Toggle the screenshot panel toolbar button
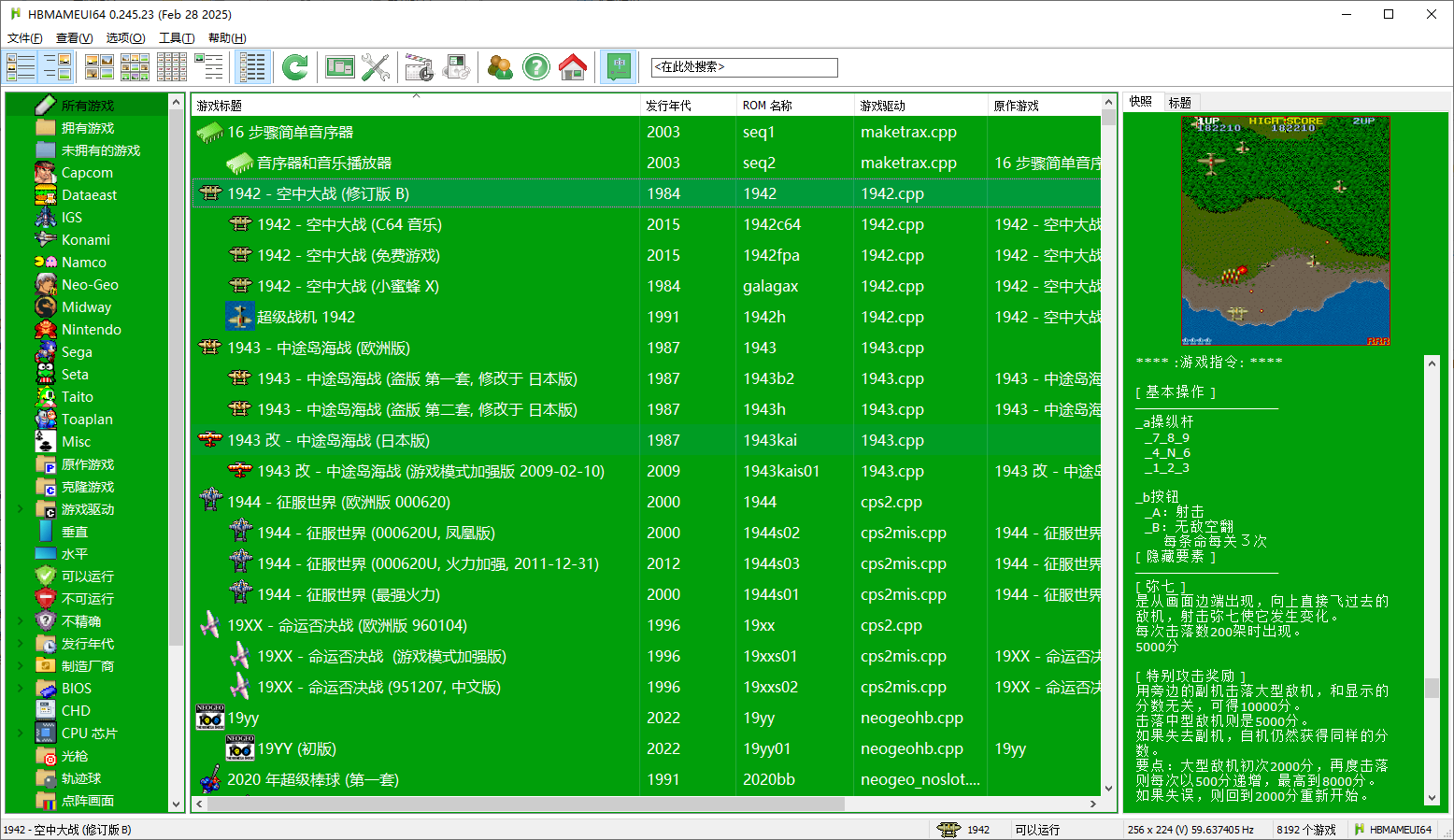 coord(57,67)
